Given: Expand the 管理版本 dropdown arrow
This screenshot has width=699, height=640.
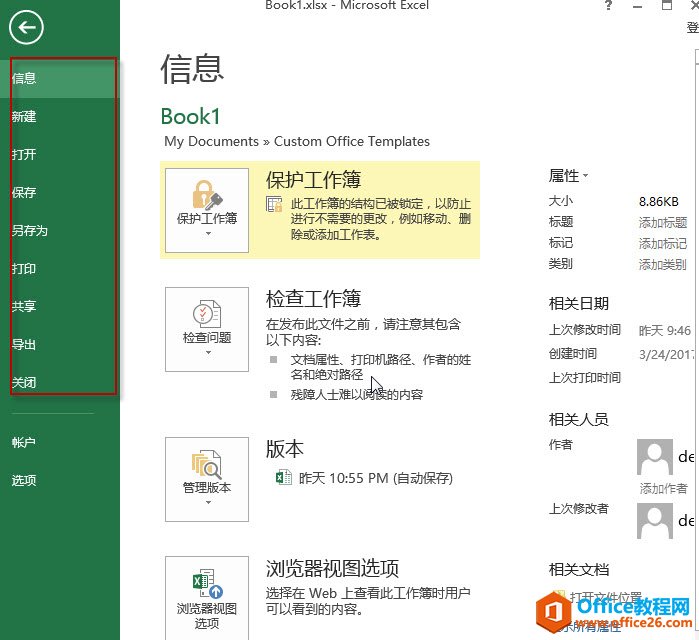Looking at the screenshot, I should click(208, 502).
